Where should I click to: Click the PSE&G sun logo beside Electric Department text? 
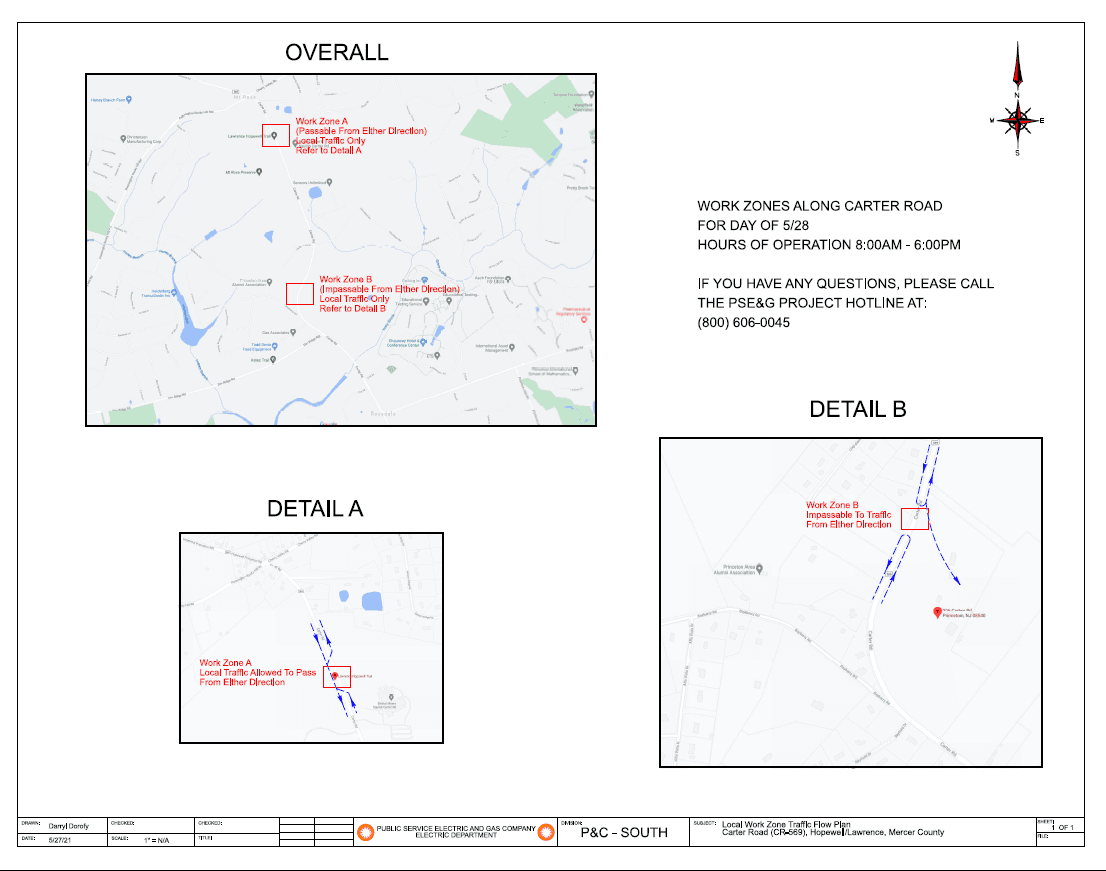[x=364, y=830]
